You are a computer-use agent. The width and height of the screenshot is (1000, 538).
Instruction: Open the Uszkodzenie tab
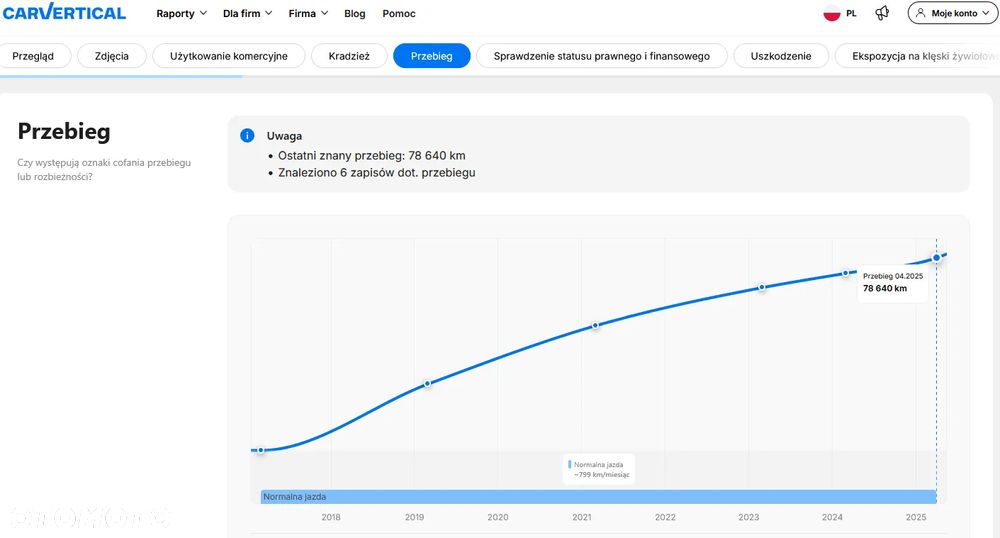[x=781, y=56]
